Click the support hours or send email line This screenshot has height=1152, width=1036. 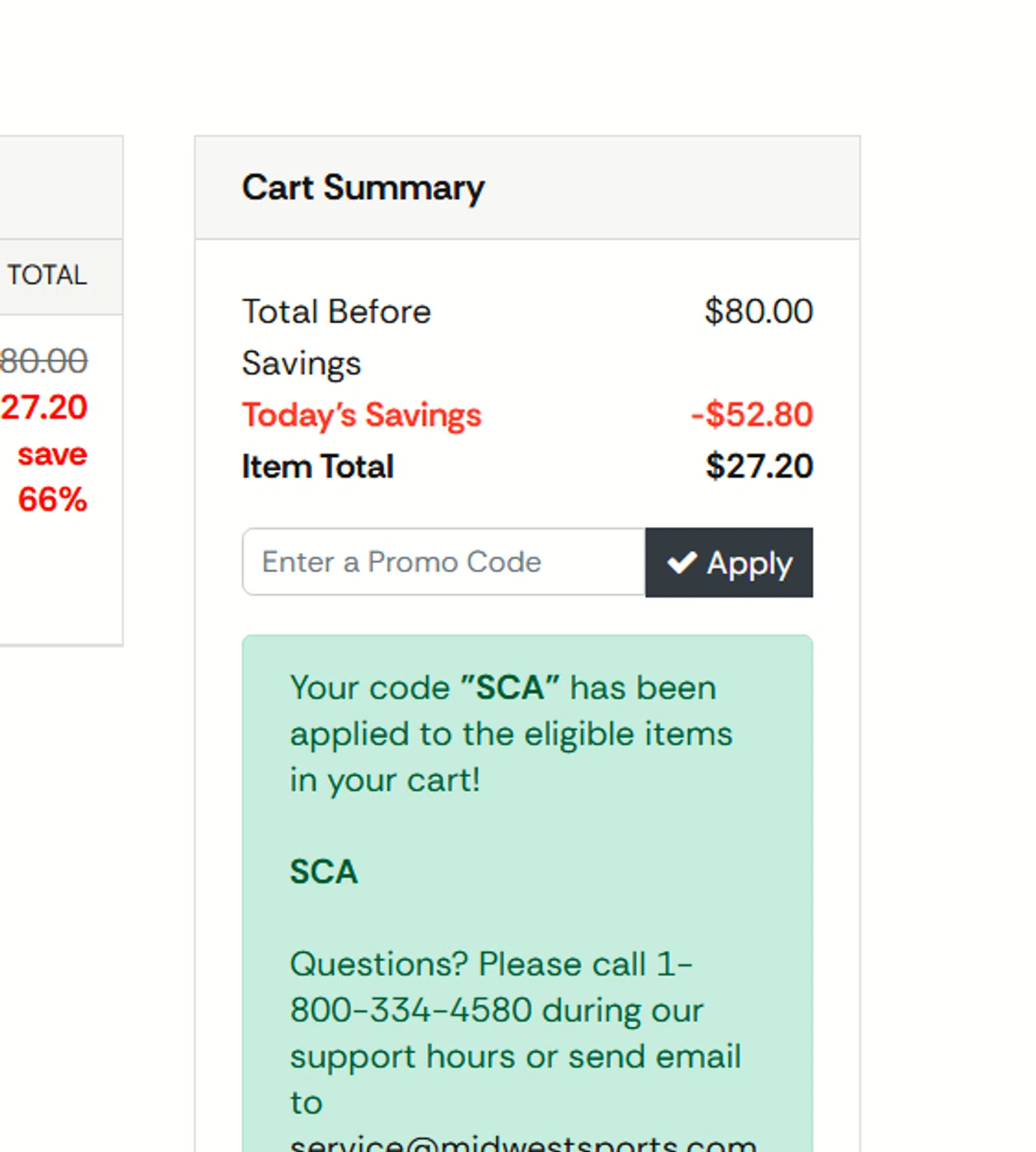[x=515, y=1057]
